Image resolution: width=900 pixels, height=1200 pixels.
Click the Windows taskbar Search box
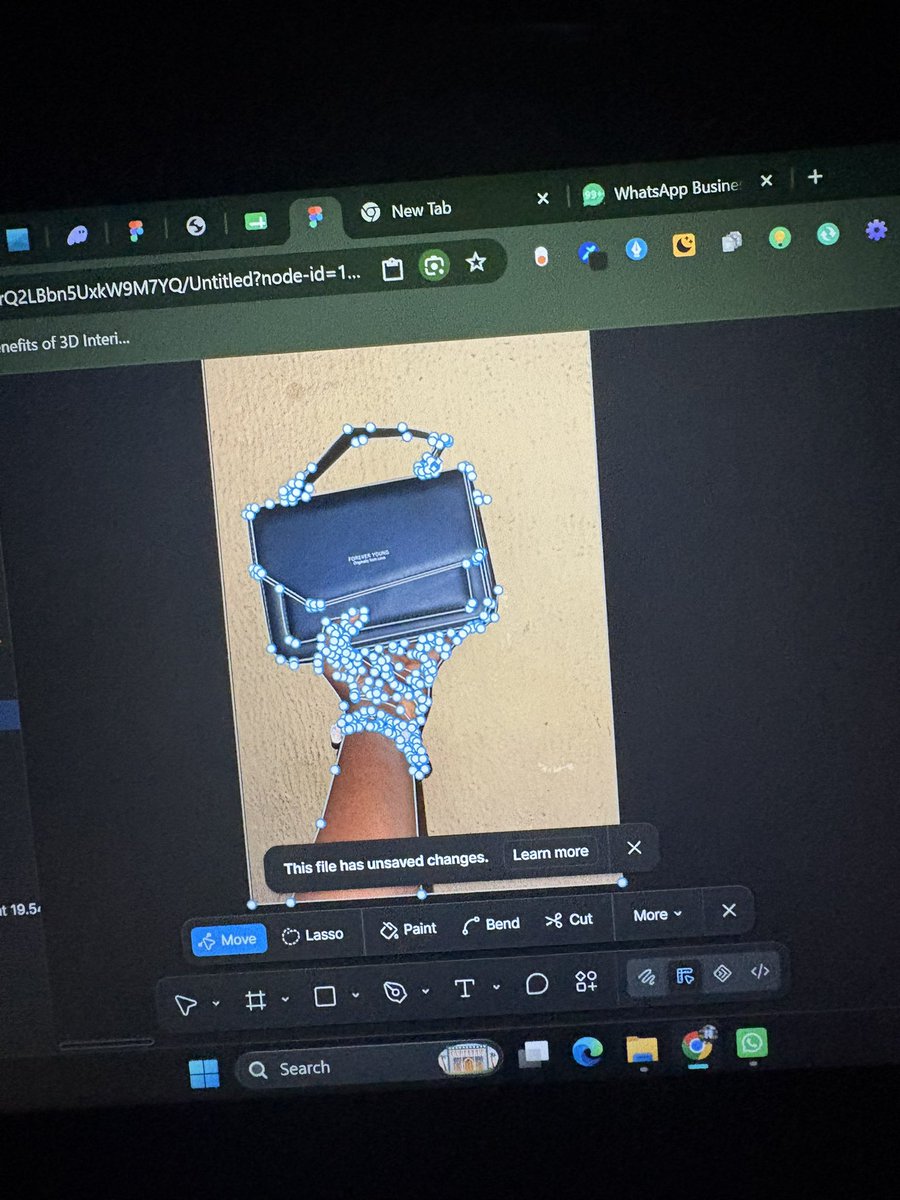pyautogui.click(x=370, y=1064)
